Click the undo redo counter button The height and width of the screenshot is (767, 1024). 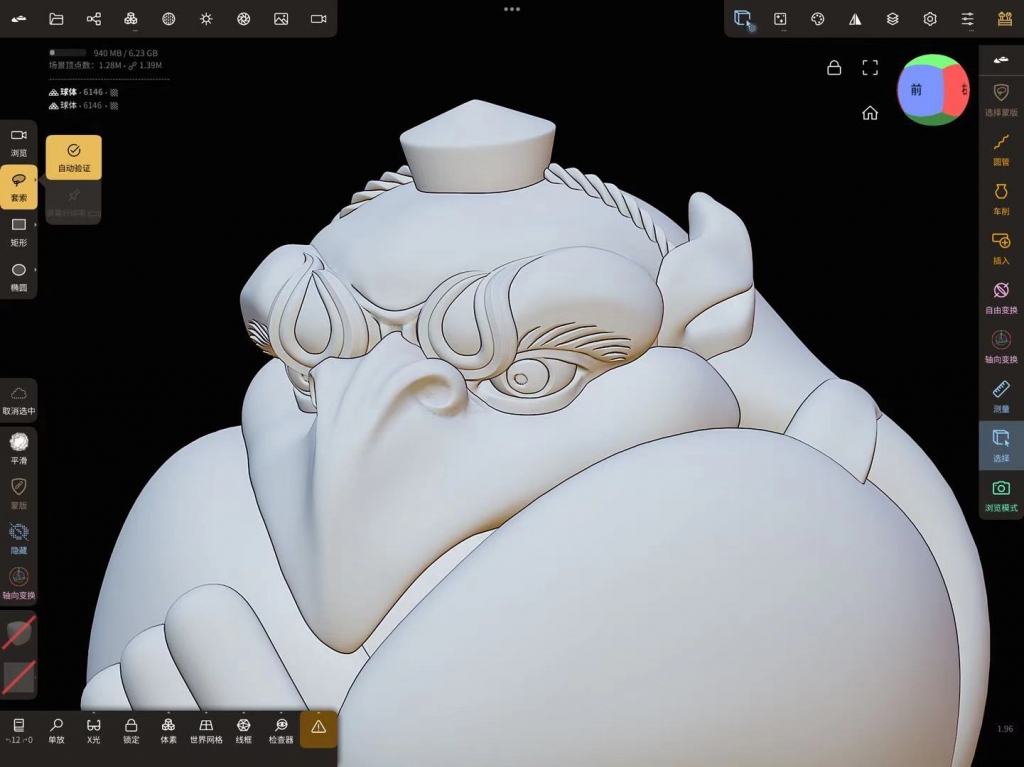pyautogui.click(x=19, y=730)
